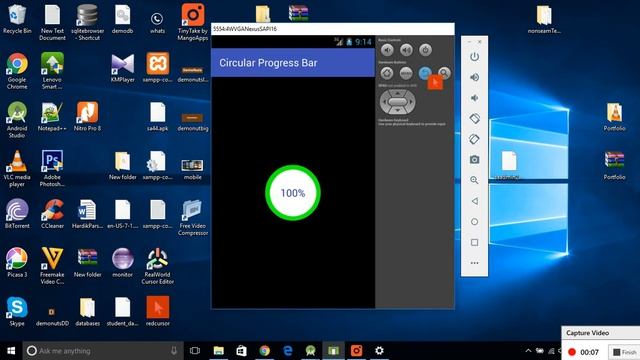This screenshot has width=640, height=360.
Task: Click the D-pad up arrow
Action: point(397,93)
